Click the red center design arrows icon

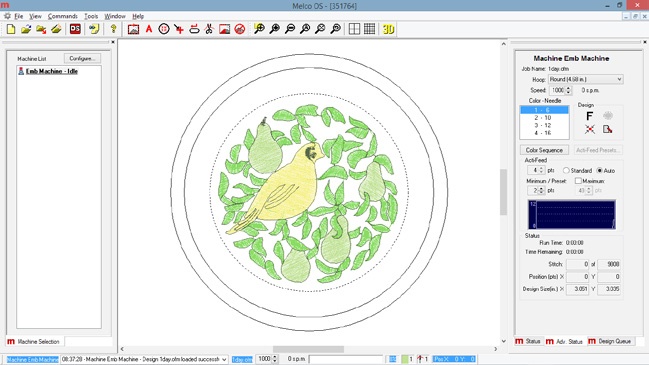(590, 130)
